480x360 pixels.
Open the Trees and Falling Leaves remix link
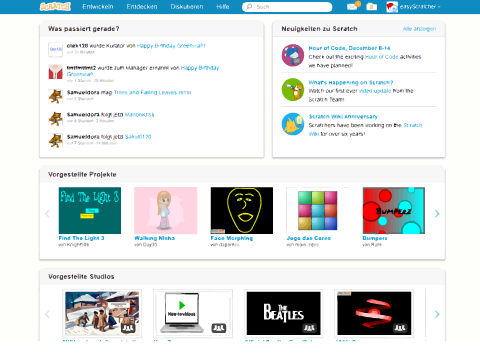tap(153, 92)
